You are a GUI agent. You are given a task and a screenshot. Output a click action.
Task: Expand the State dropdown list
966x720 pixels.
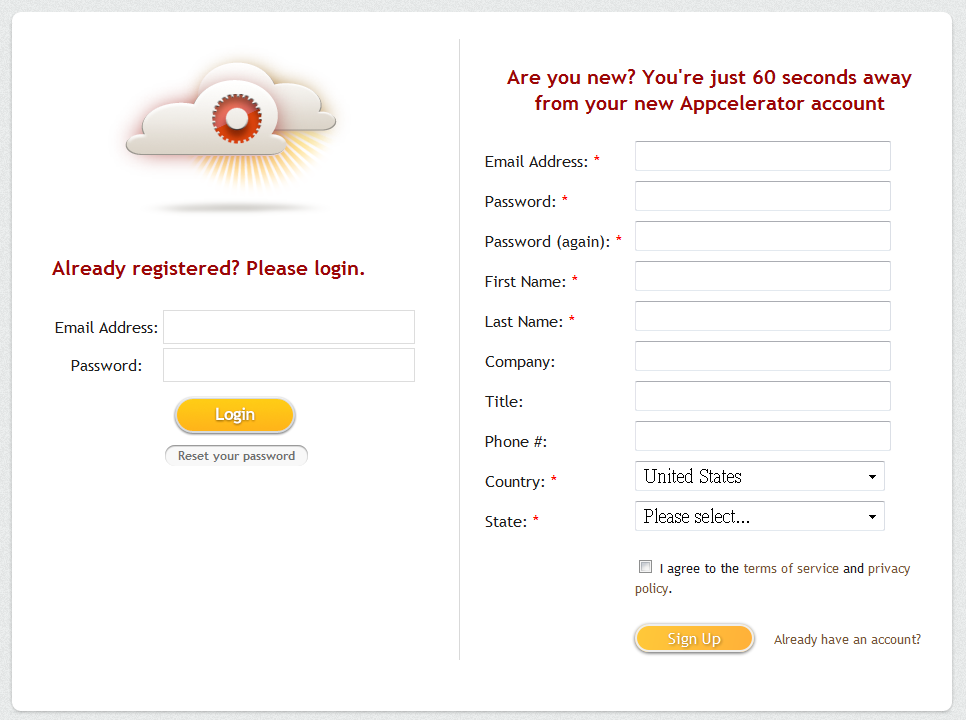[x=759, y=516]
